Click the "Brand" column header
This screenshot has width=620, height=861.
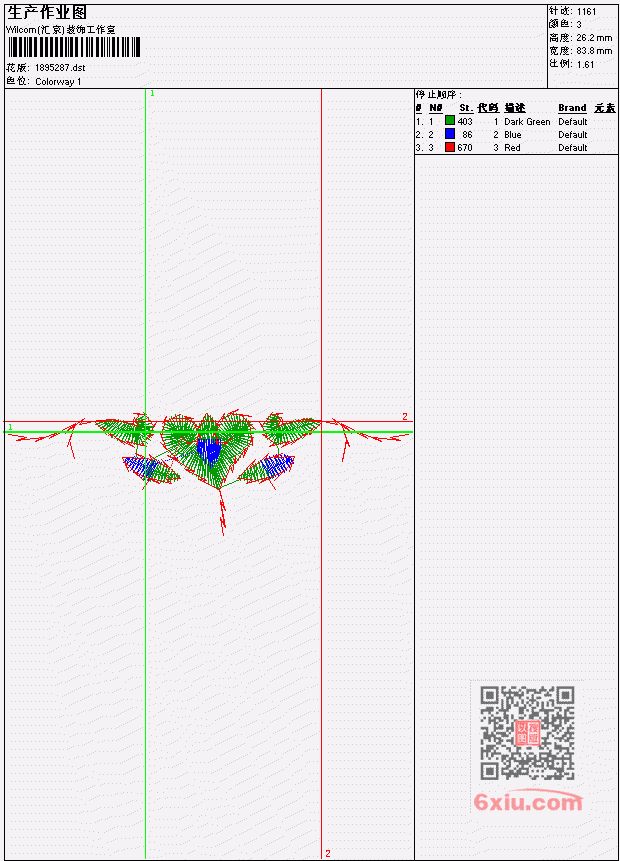pyautogui.click(x=572, y=108)
